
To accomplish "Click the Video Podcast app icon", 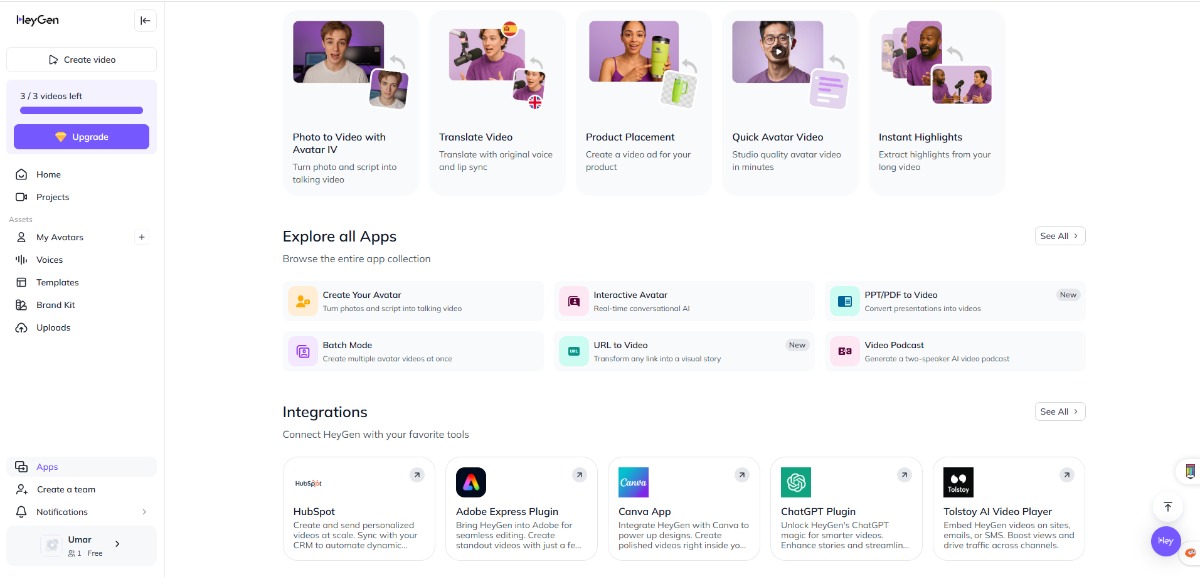I will 845,351.
